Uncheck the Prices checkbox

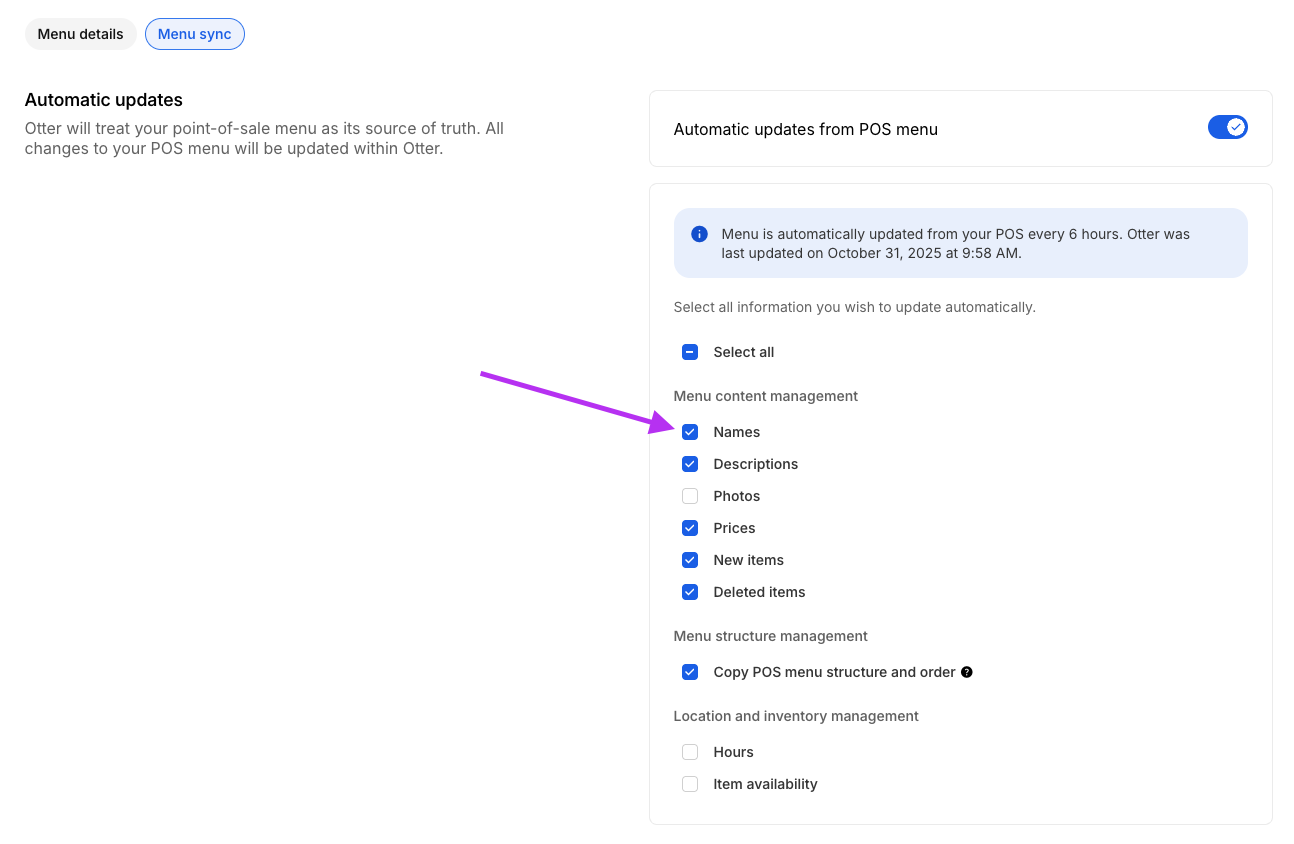(x=690, y=528)
